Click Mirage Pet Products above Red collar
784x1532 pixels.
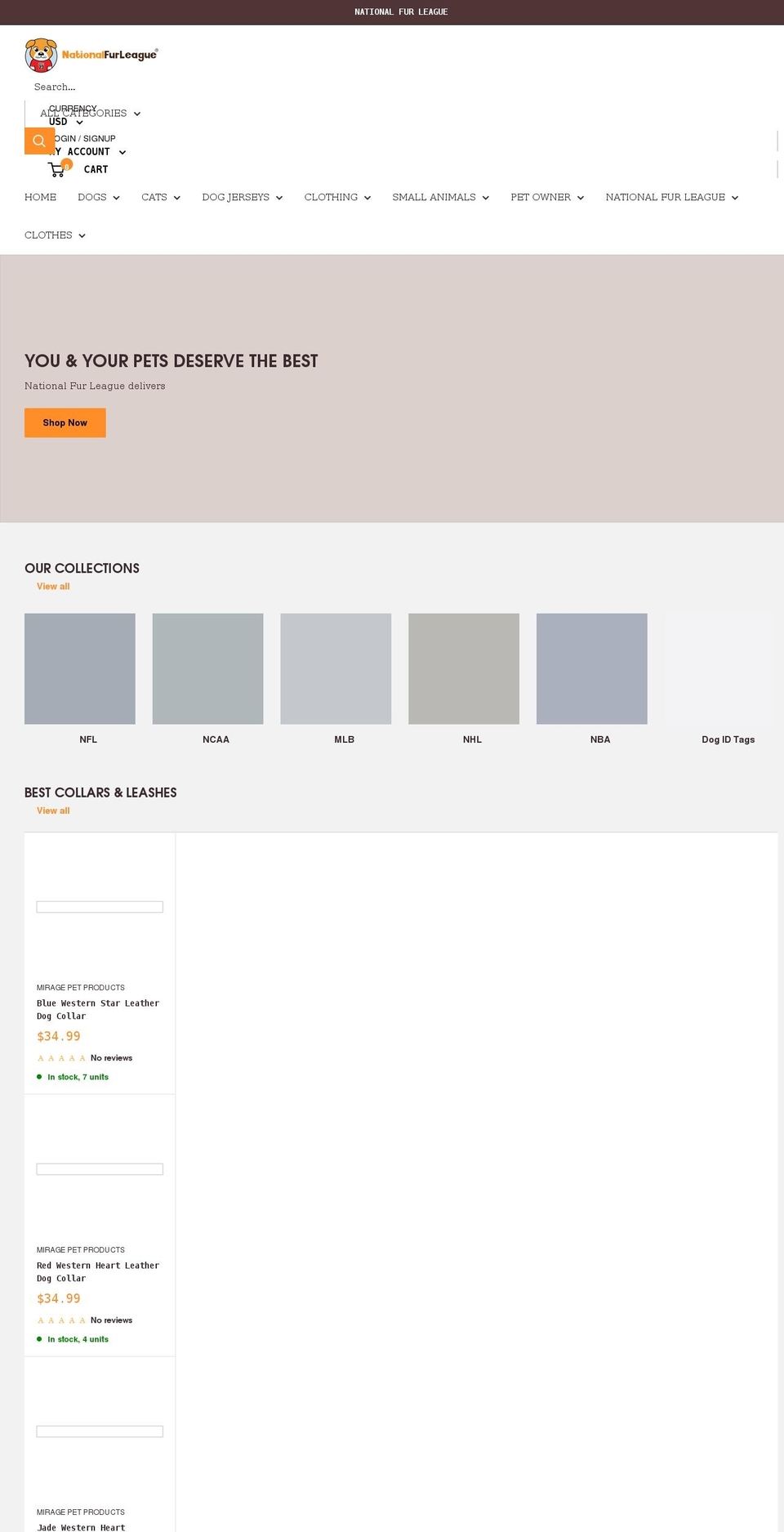click(x=81, y=1250)
